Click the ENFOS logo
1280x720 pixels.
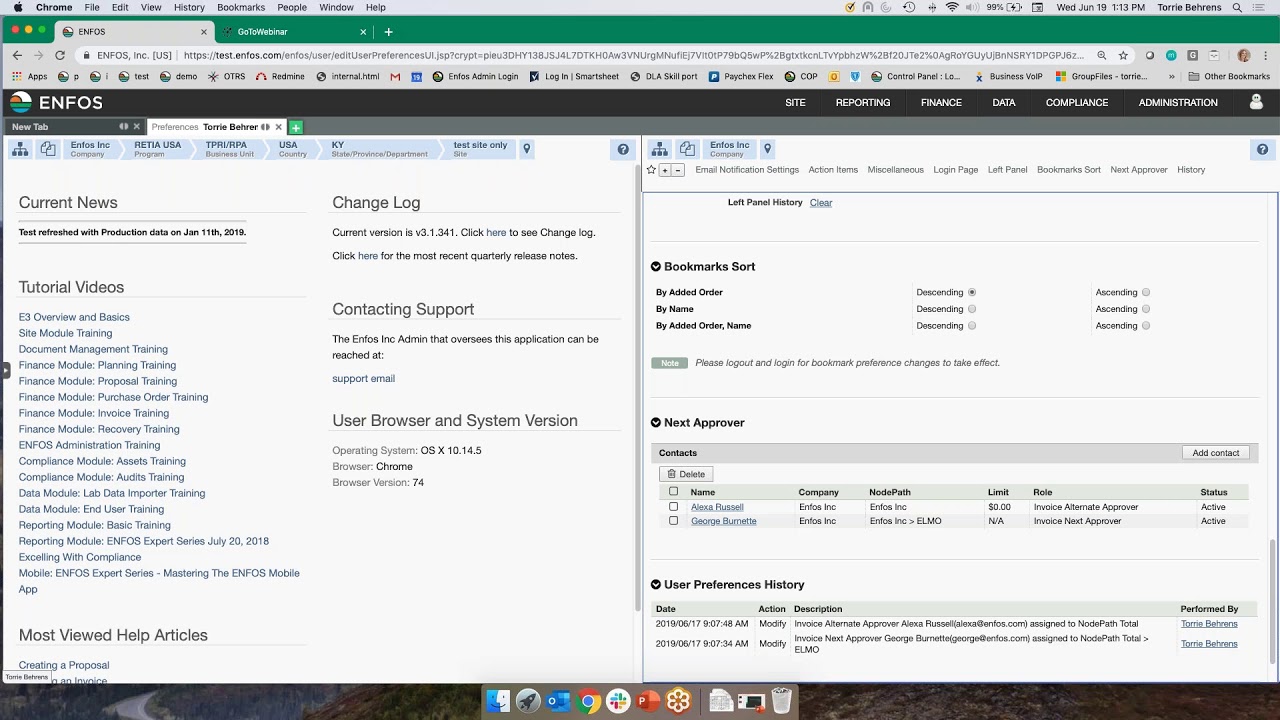pos(56,102)
